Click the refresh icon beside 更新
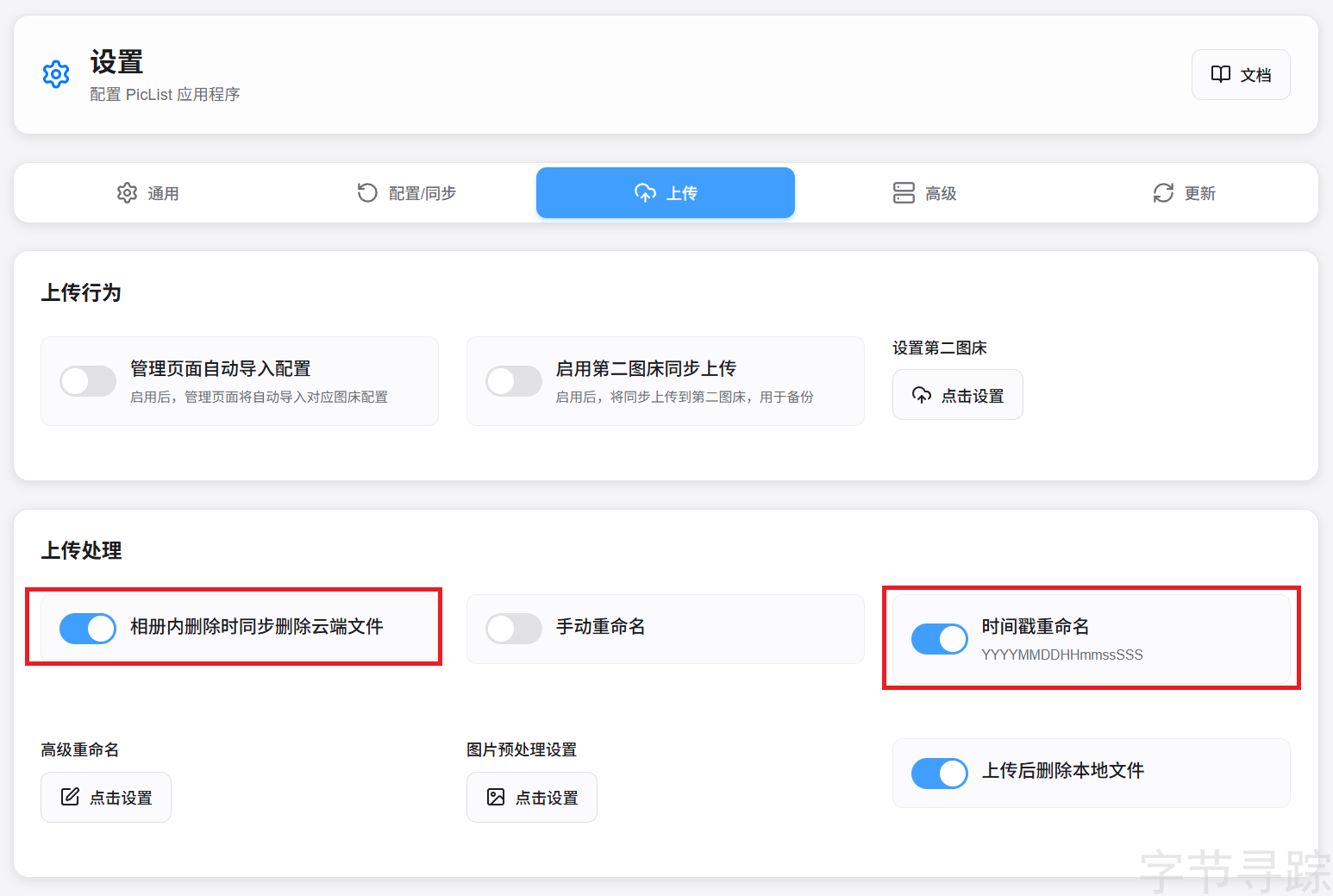 1163,193
